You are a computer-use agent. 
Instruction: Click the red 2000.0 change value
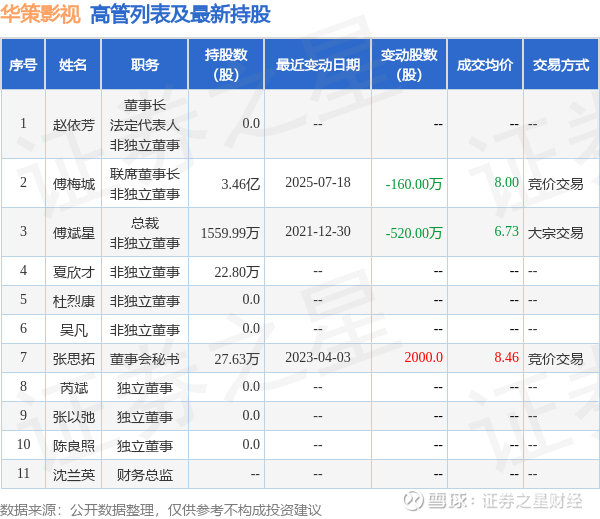[424, 357]
